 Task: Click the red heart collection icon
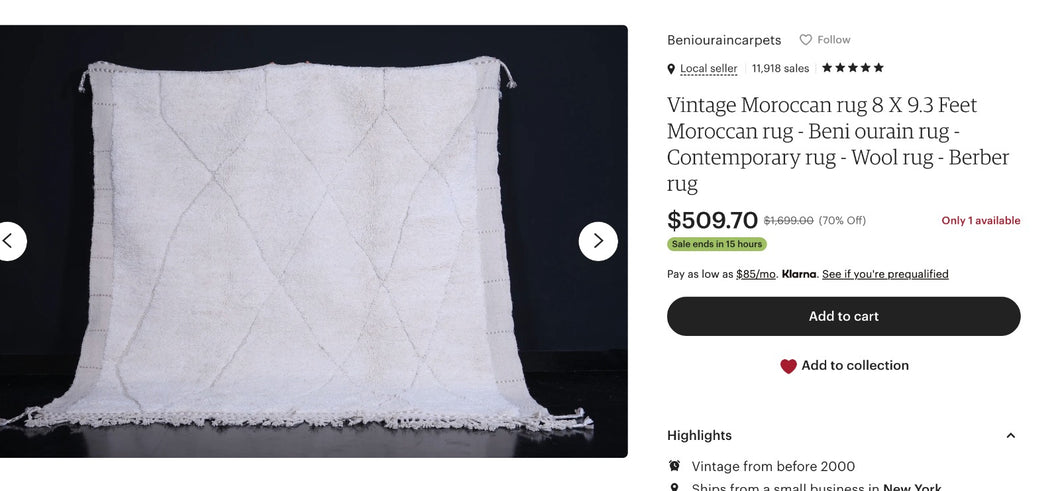788,366
